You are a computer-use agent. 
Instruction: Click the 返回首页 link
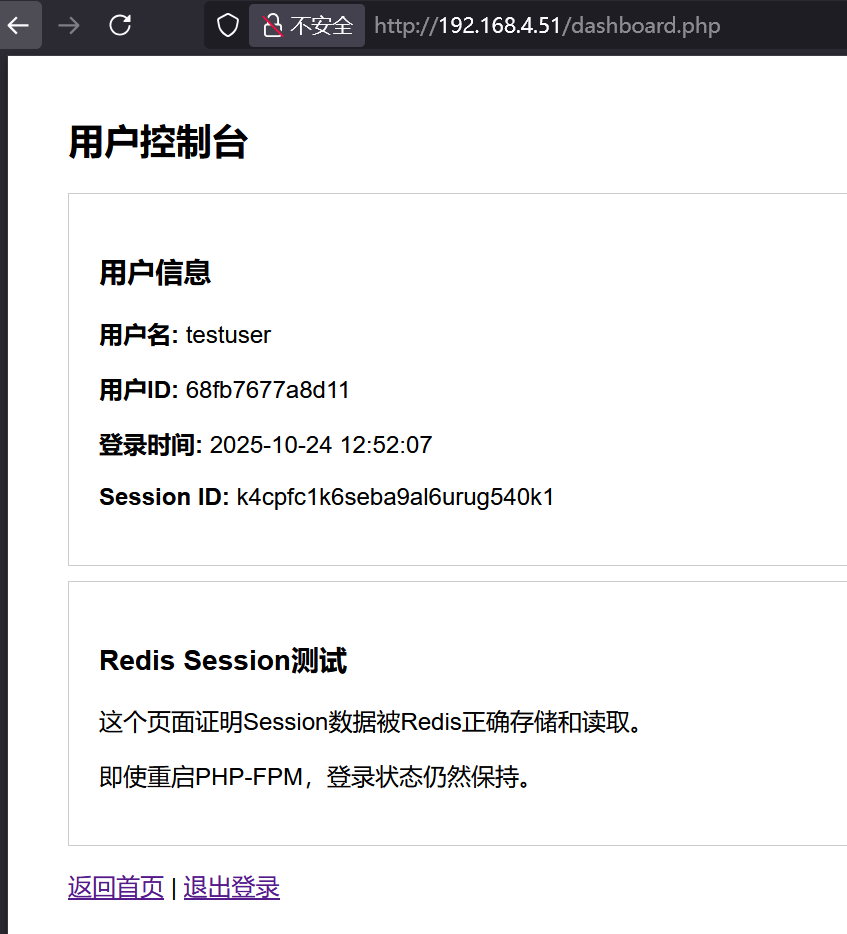pyautogui.click(x=115, y=887)
